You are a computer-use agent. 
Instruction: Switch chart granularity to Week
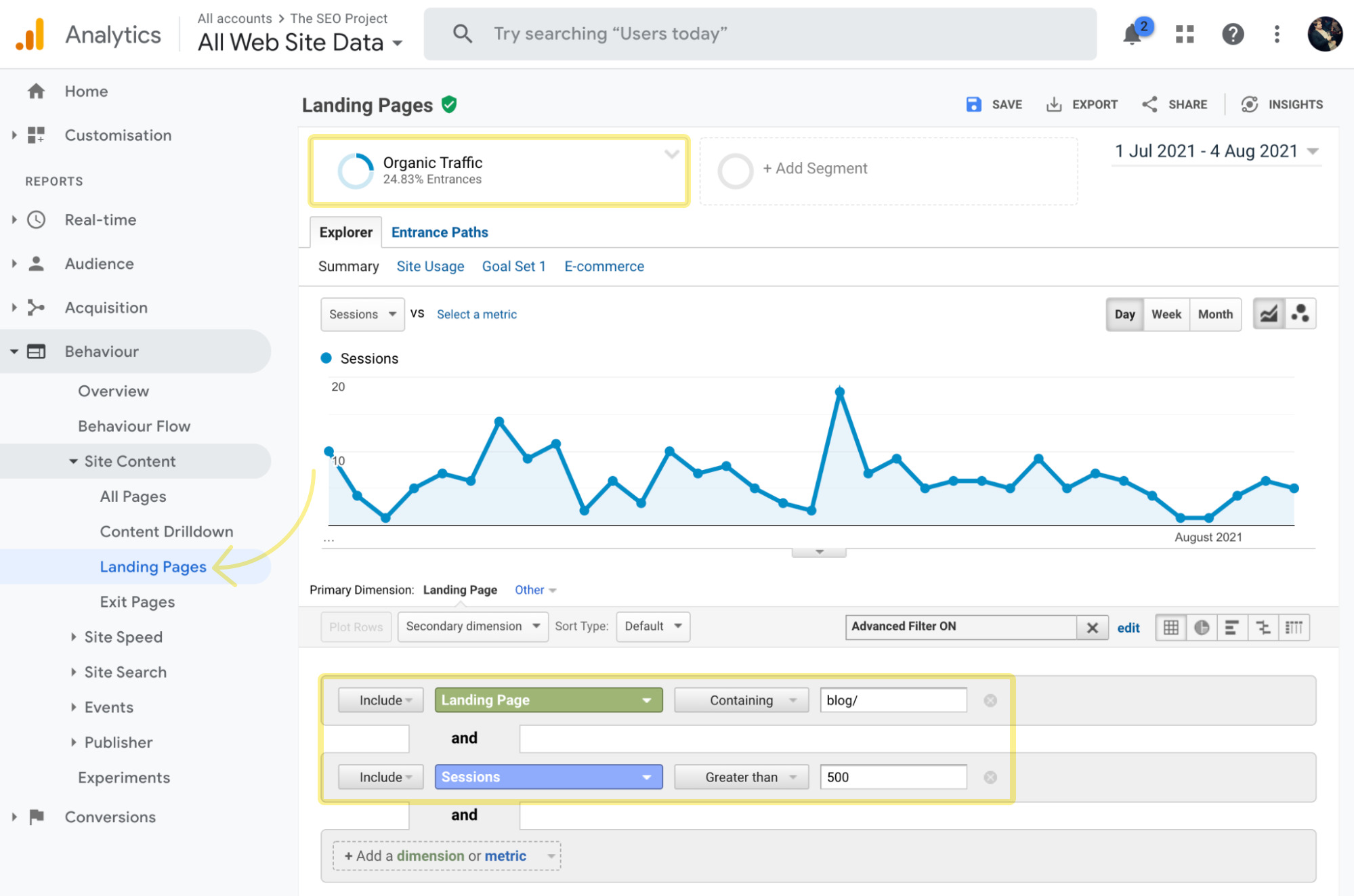[1166, 314]
